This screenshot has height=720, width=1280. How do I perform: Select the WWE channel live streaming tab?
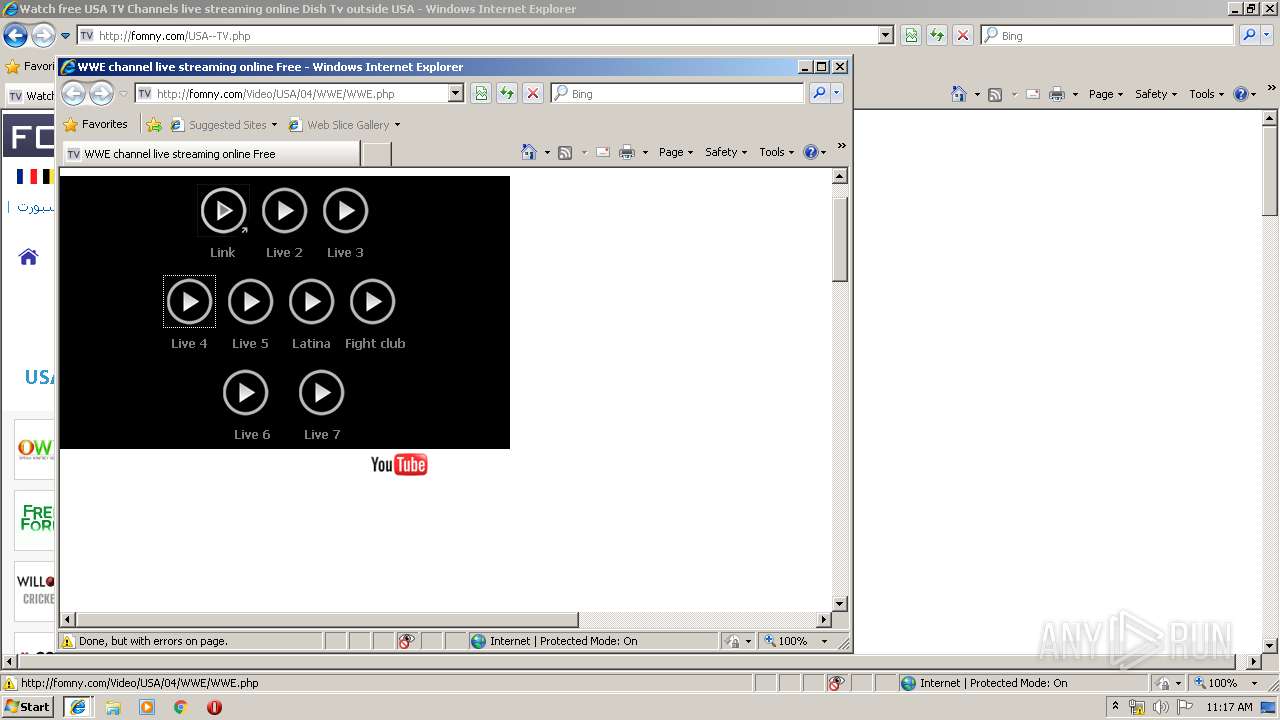tap(210, 154)
